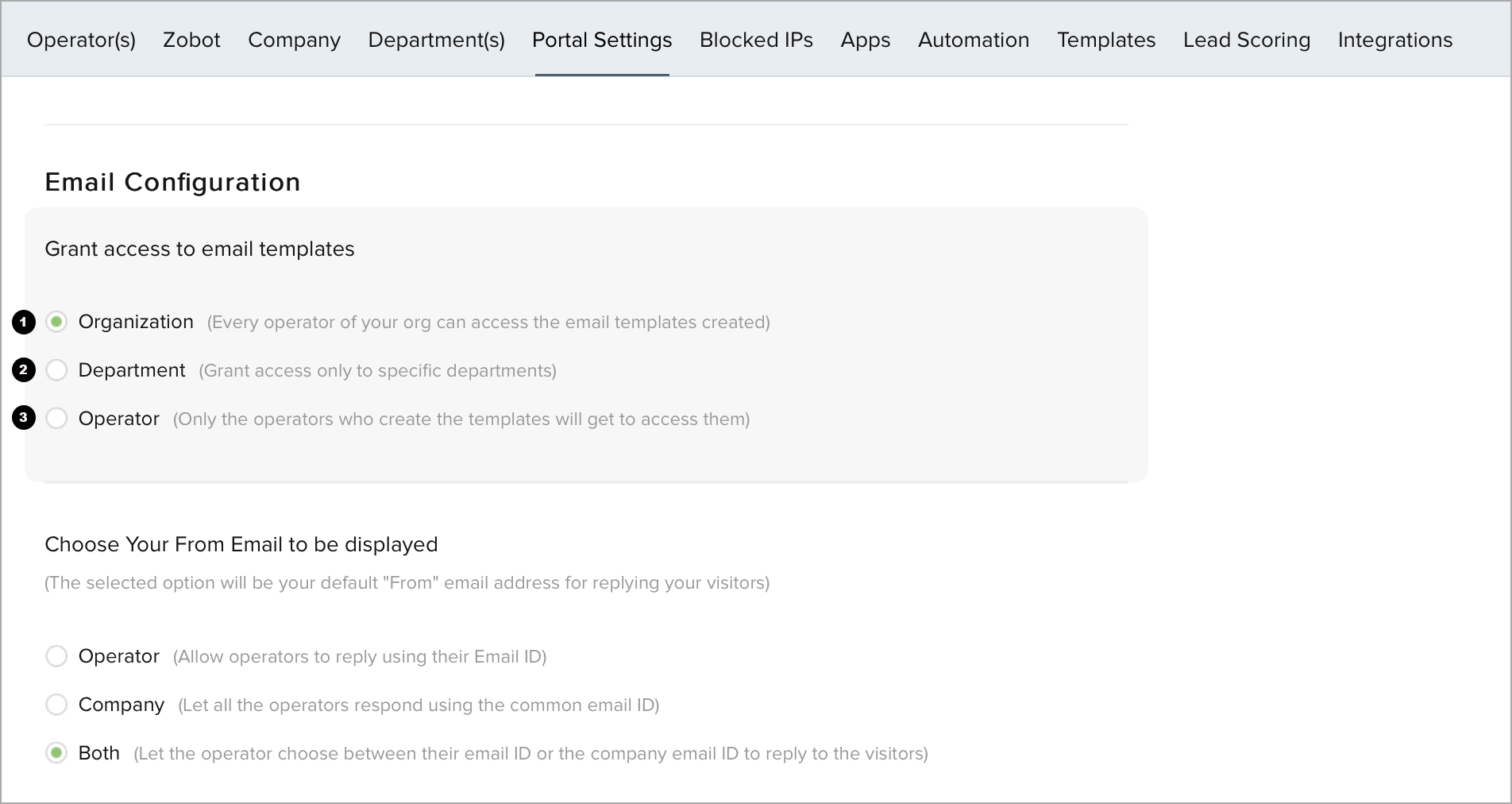This screenshot has width=1512, height=804.
Task: Select Both as From Email option
Action: (56, 753)
